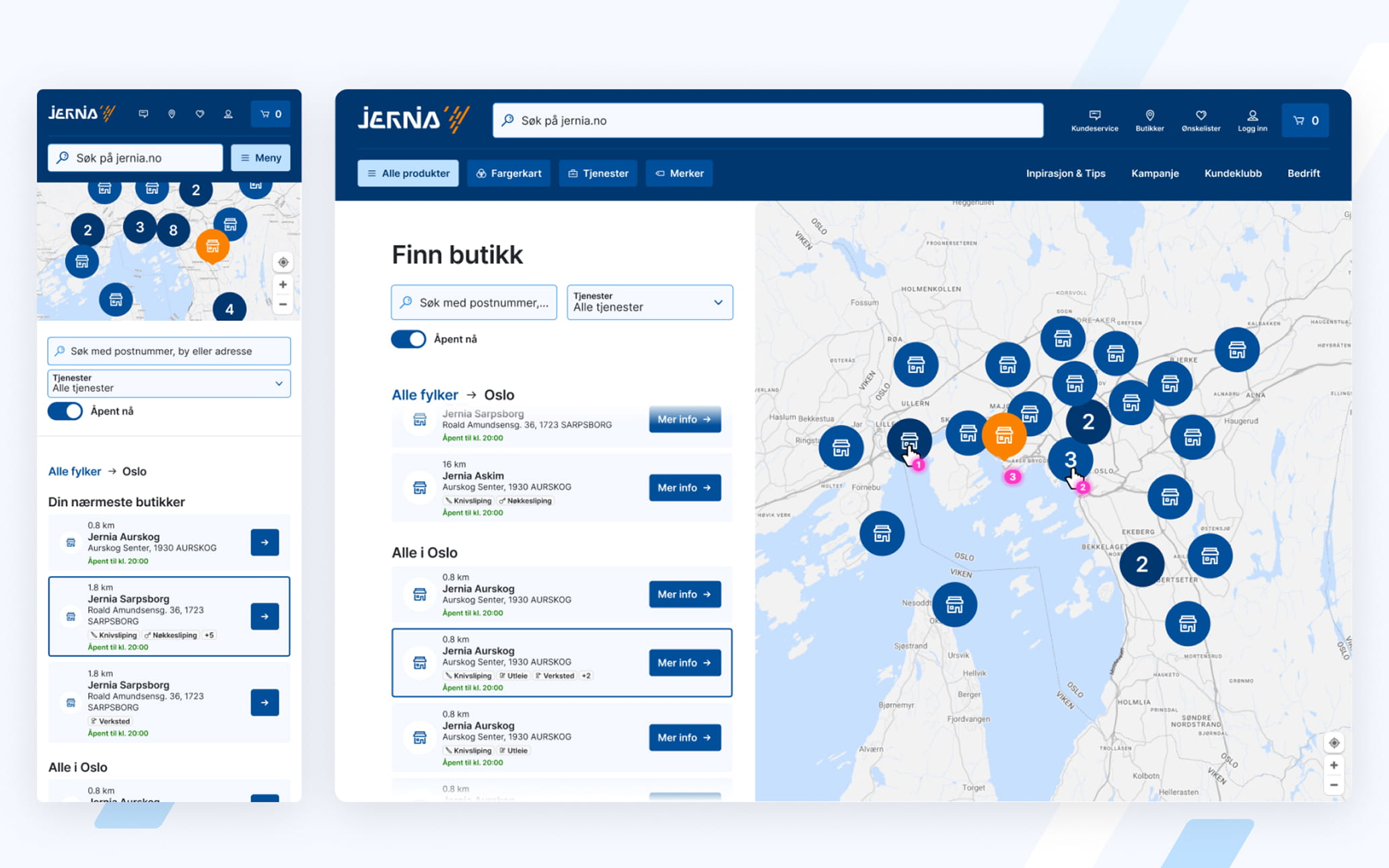
Task: Click locate-me target icon on large map
Action: (1333, 743)
